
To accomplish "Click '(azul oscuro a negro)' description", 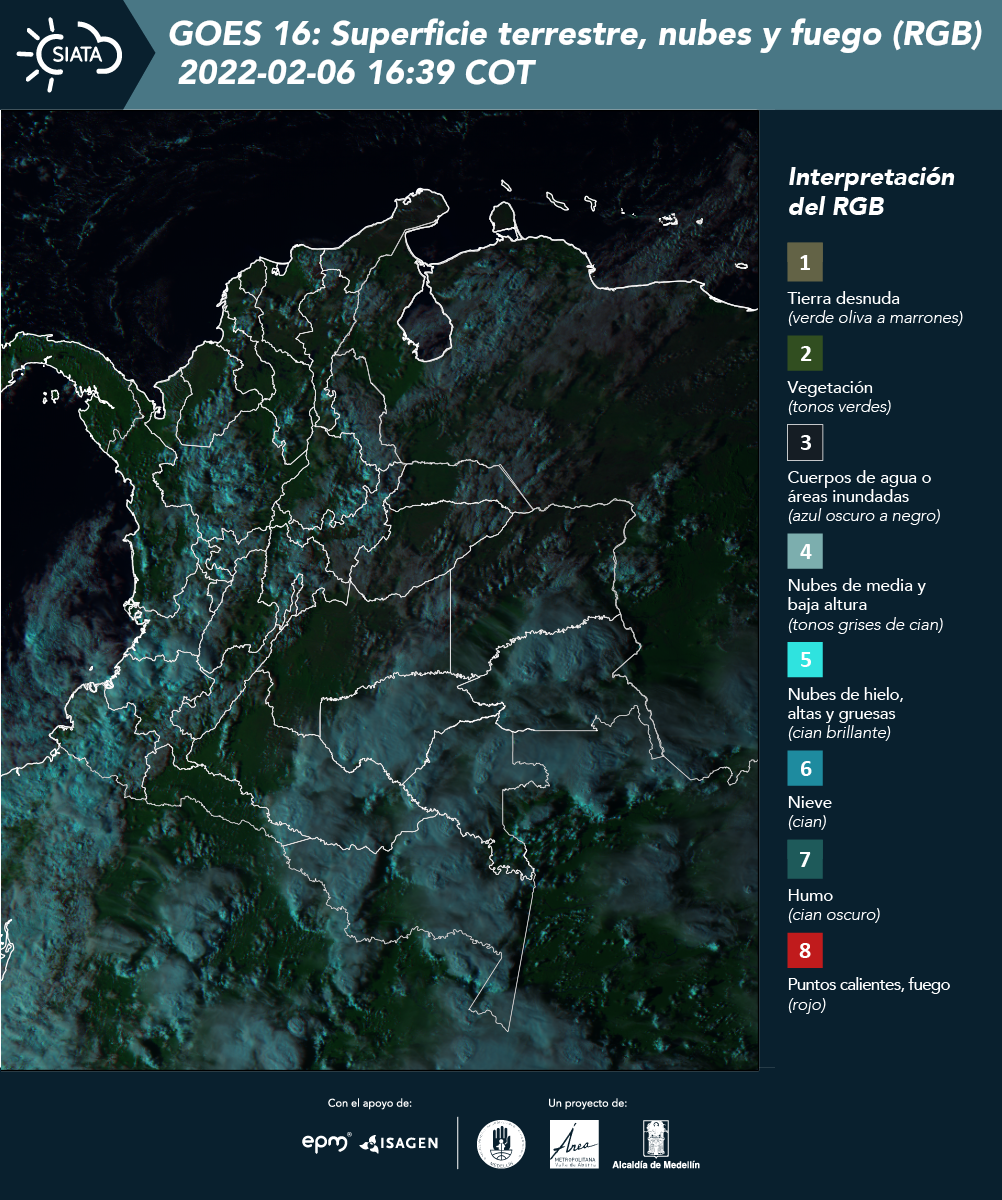I will (x=864, y=516).
